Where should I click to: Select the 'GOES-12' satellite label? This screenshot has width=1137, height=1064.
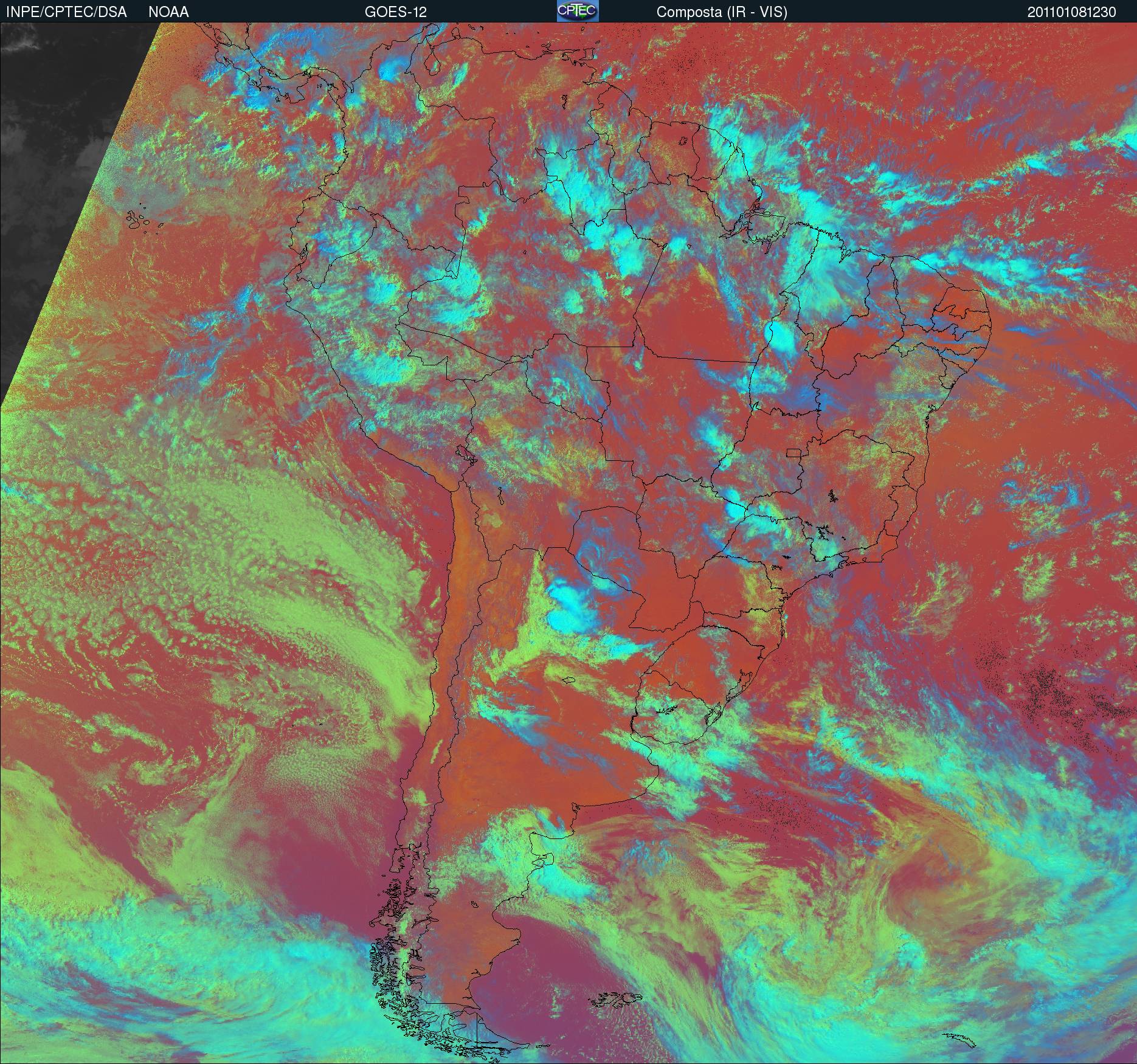[395, 12]
